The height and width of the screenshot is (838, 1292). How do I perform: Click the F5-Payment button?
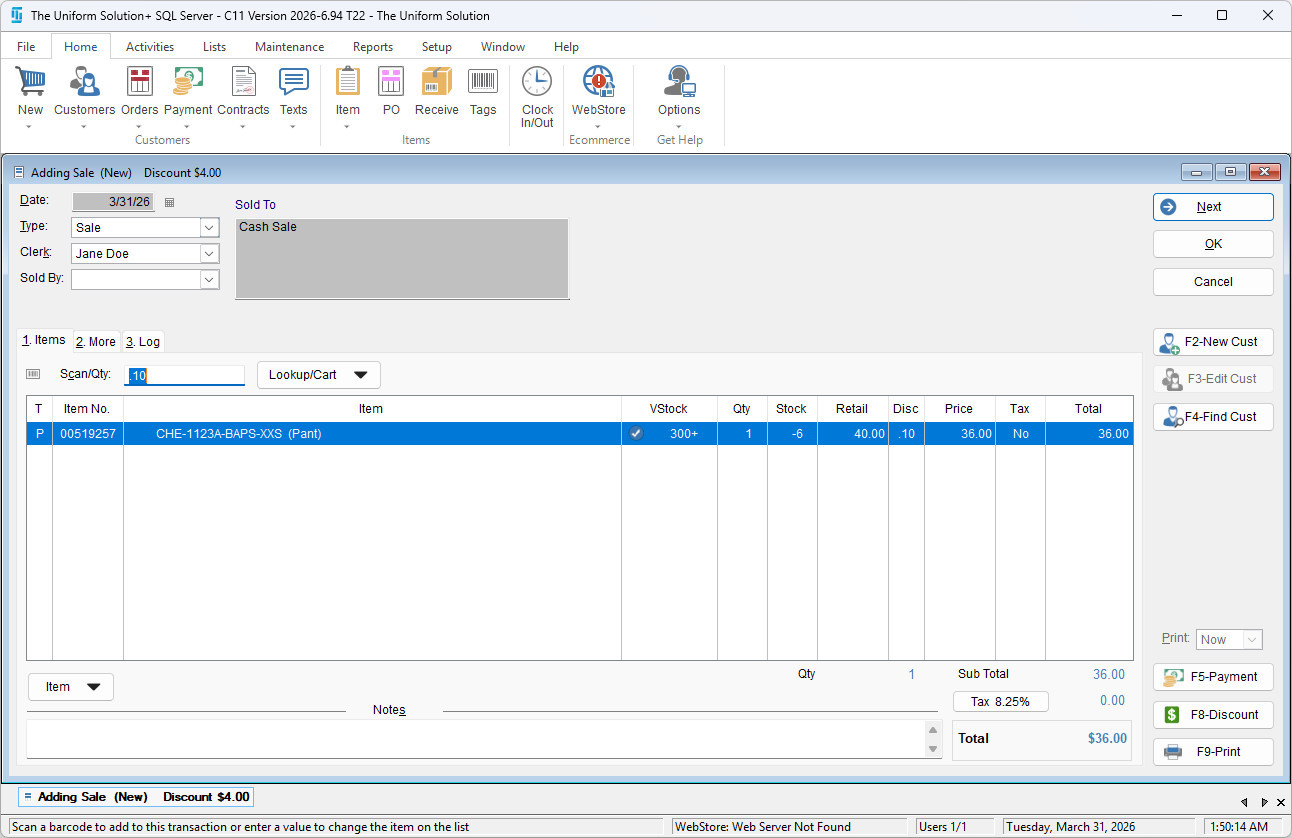1213,677
